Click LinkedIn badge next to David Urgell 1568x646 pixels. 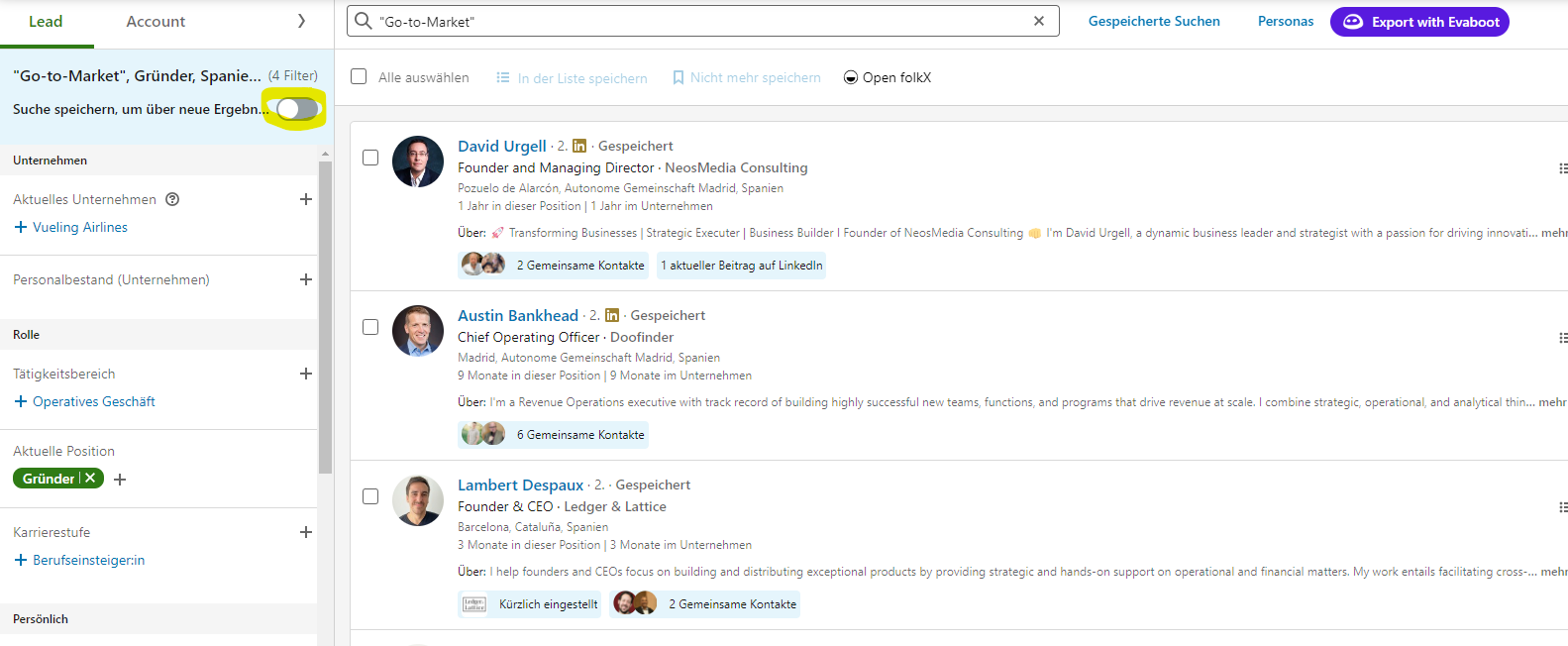tap(579, 147)
